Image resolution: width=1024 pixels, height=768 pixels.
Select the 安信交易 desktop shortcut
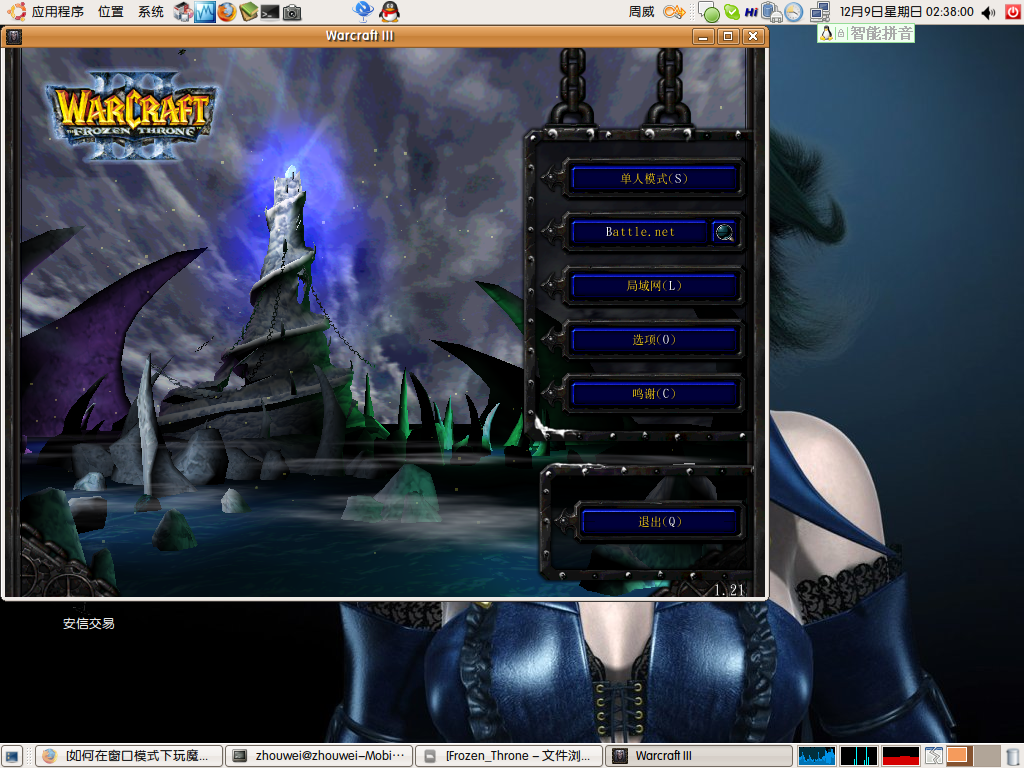(88, 624)
